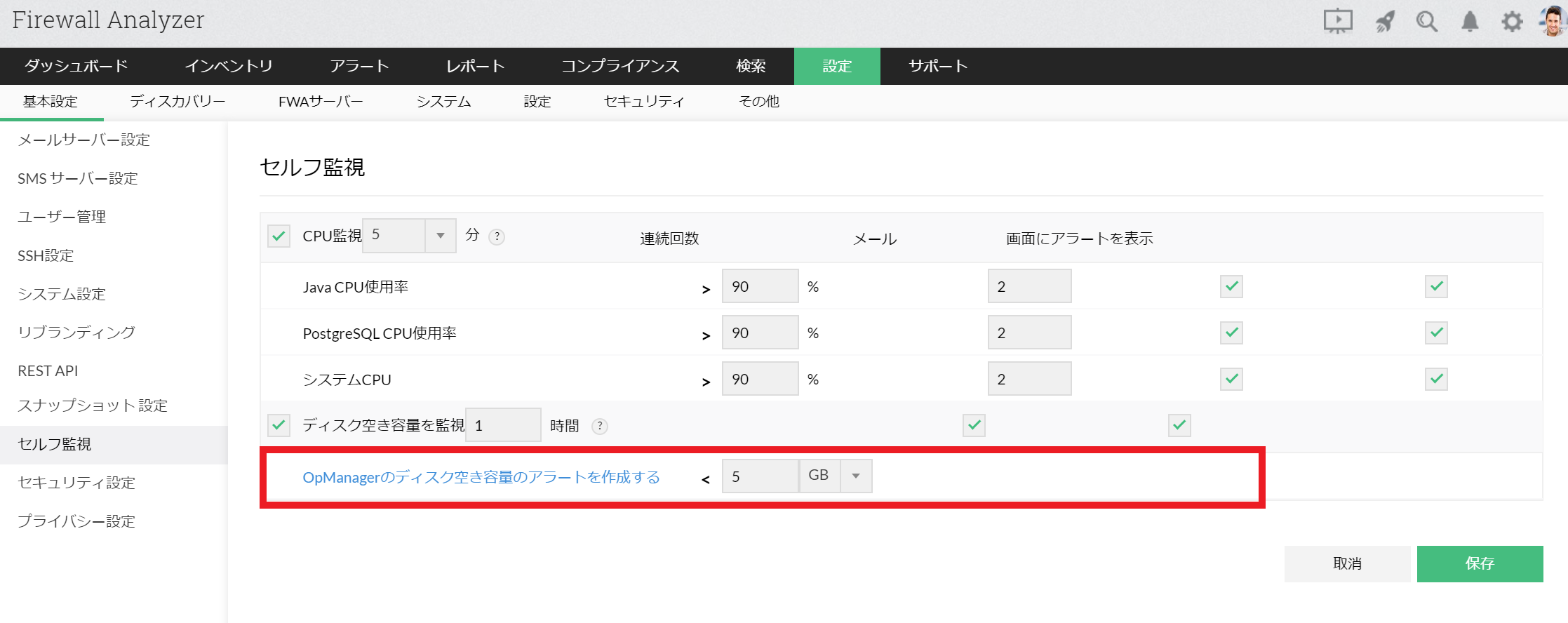Open the サポート menu

coord(938,66)
